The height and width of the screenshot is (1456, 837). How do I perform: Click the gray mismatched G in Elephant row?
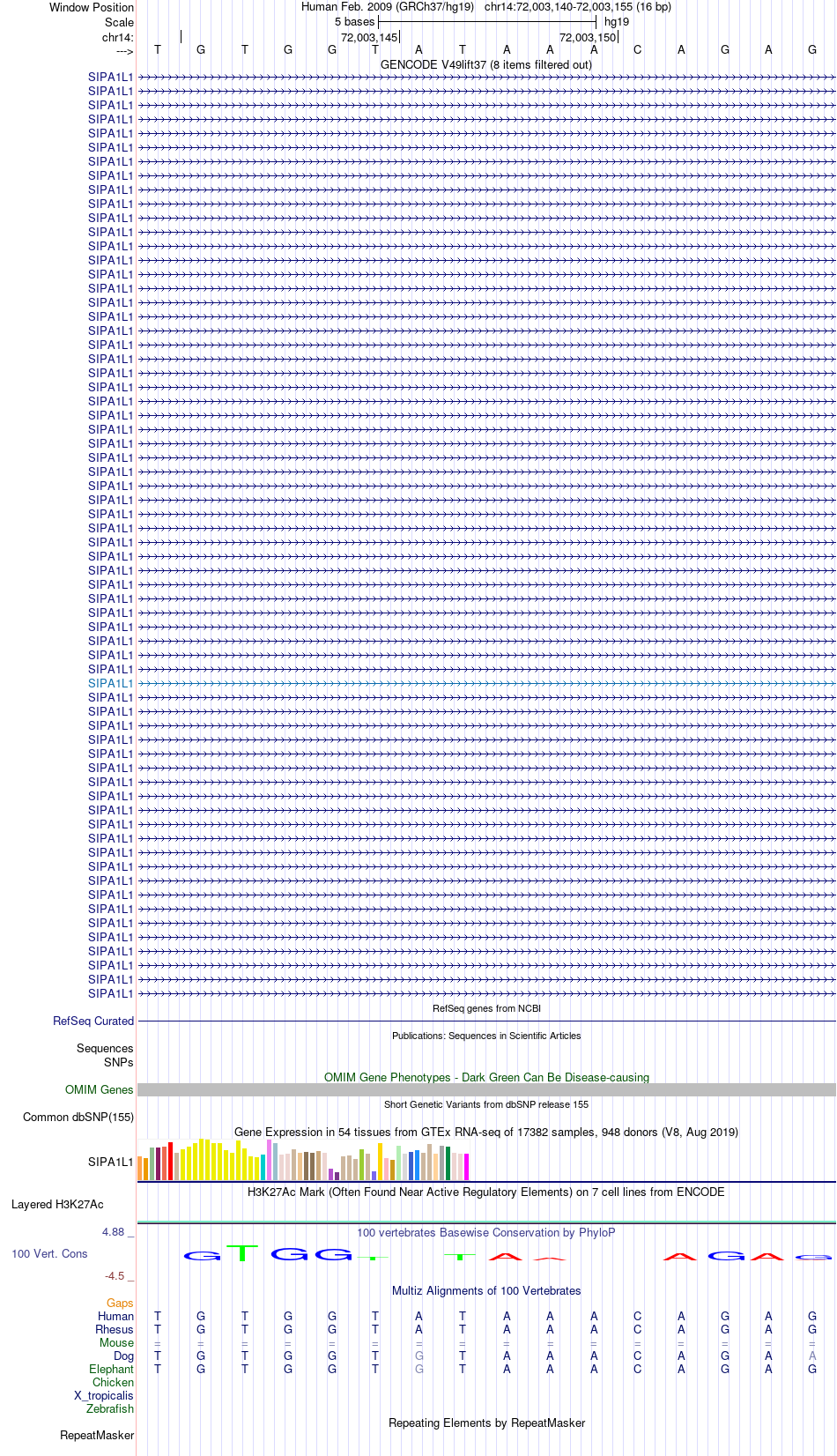[x=419, y=1369]
